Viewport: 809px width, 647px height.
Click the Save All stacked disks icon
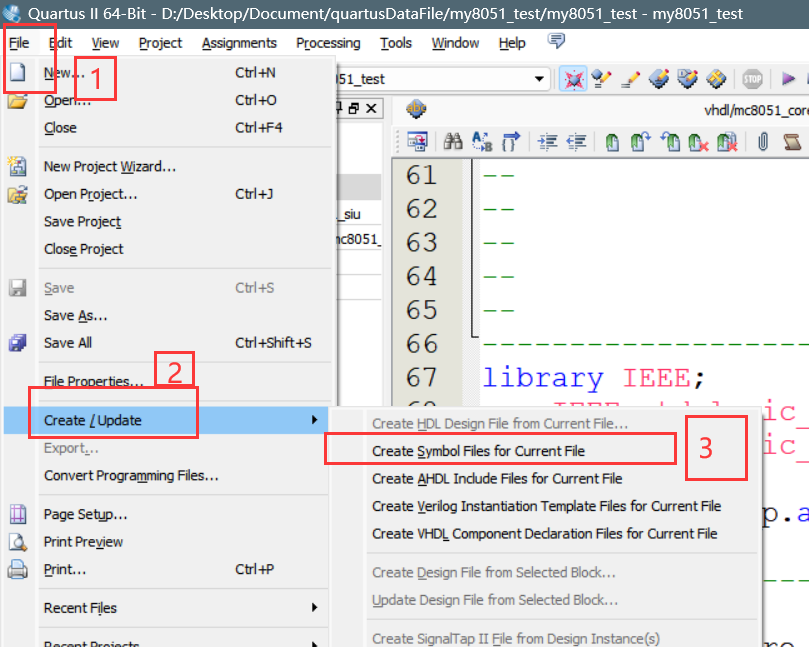tap(17, 343)
